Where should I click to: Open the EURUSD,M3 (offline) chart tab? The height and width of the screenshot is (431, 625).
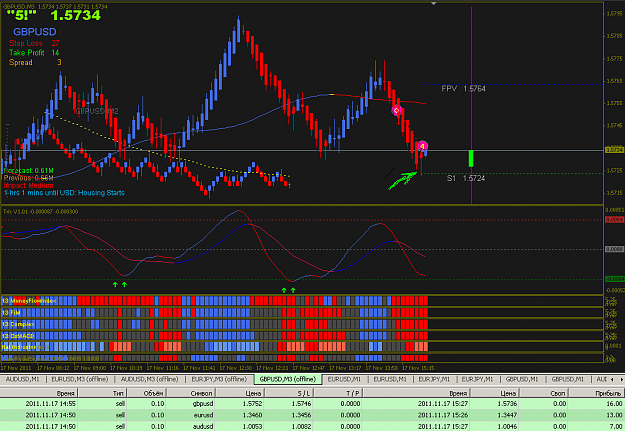[x=80, y=379]
